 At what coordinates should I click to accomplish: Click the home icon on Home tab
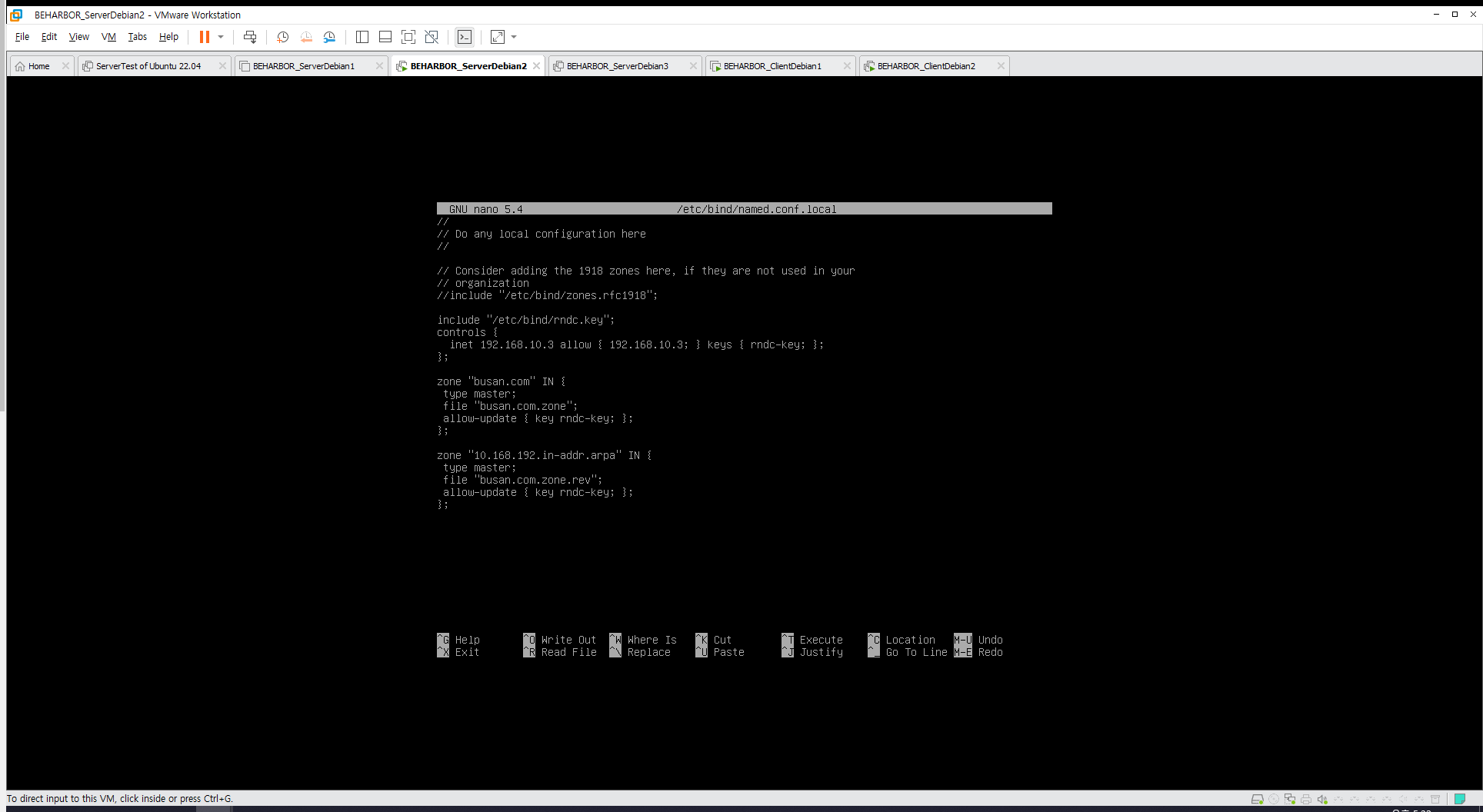[20, 66]
